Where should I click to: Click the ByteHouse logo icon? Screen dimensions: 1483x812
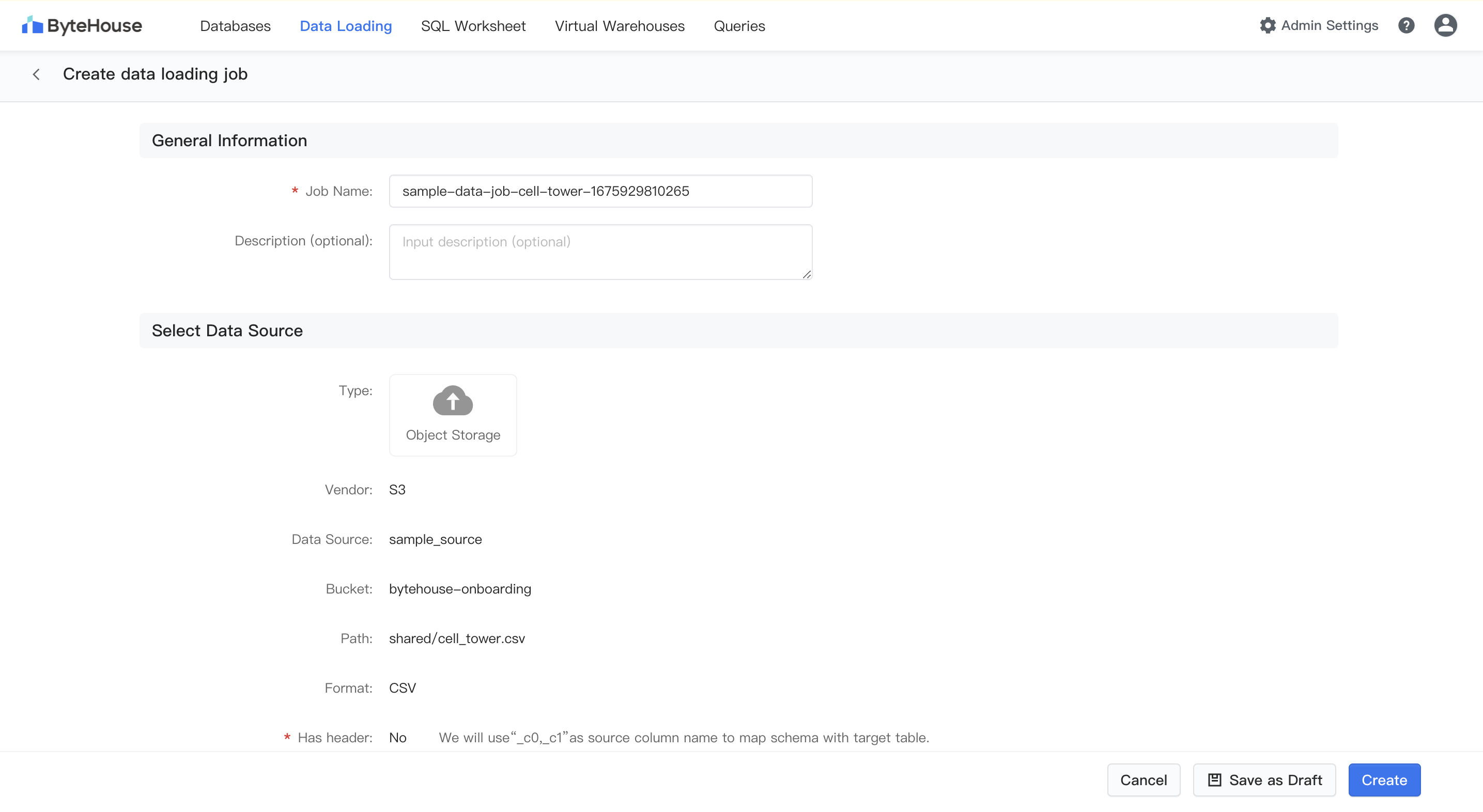pyautogui.click(x=32, y=25)
